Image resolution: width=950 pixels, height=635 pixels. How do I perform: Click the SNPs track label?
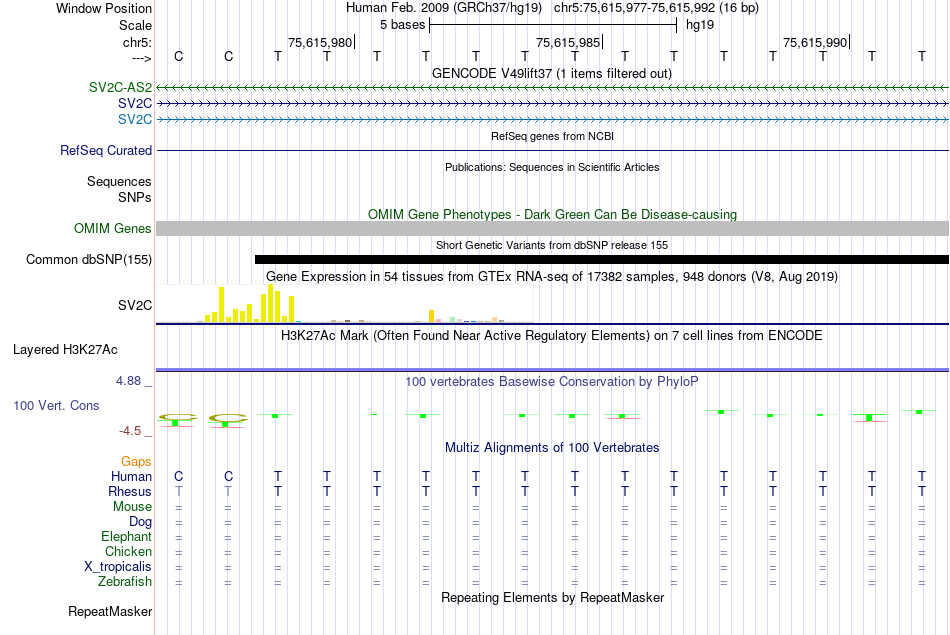(135, 197)
